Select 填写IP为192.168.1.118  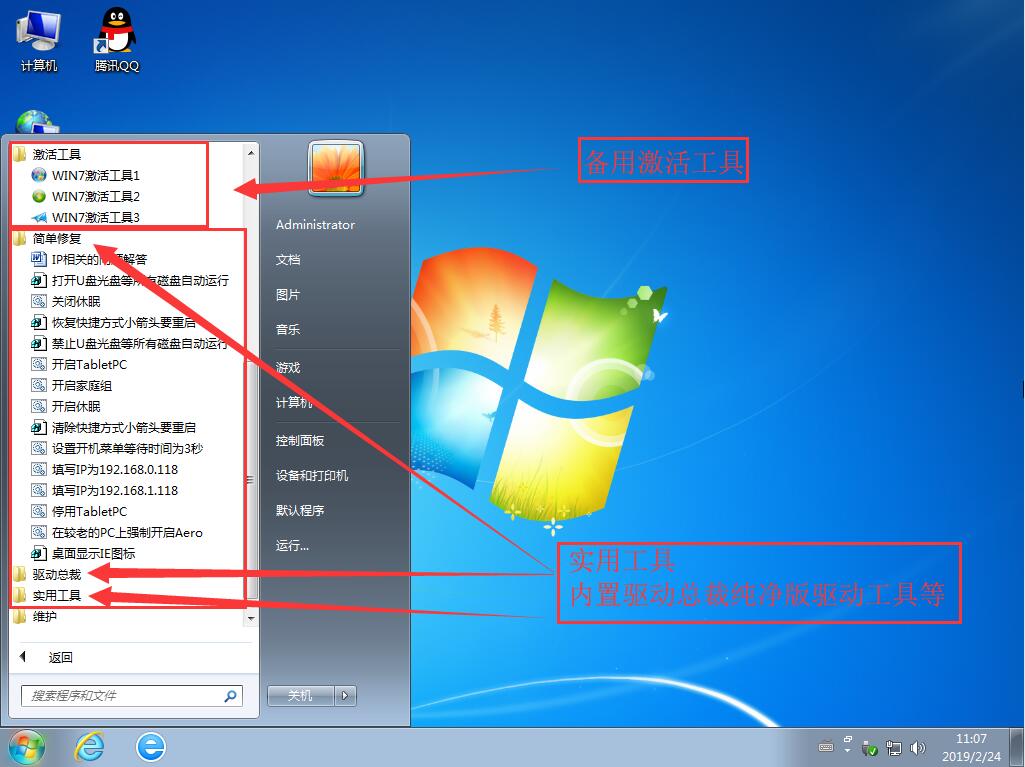[x=105, y=490]
